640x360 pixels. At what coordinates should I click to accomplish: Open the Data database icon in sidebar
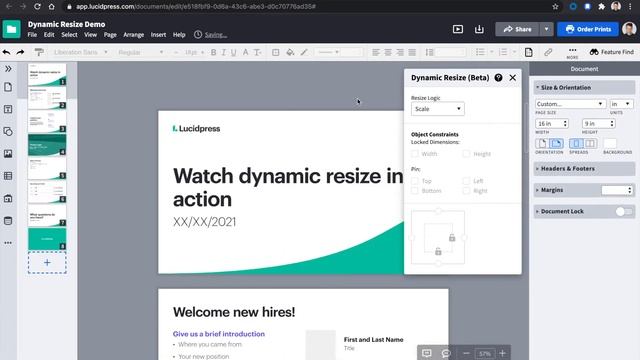(8, 221)
